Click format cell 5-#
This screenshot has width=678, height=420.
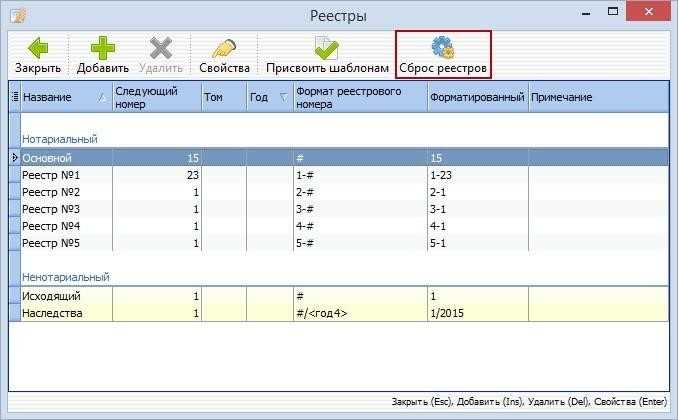click(305, 243)
